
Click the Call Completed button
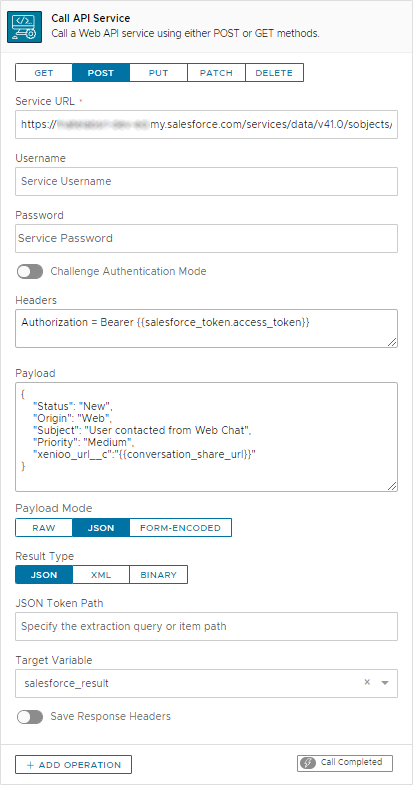pos(345,763)
